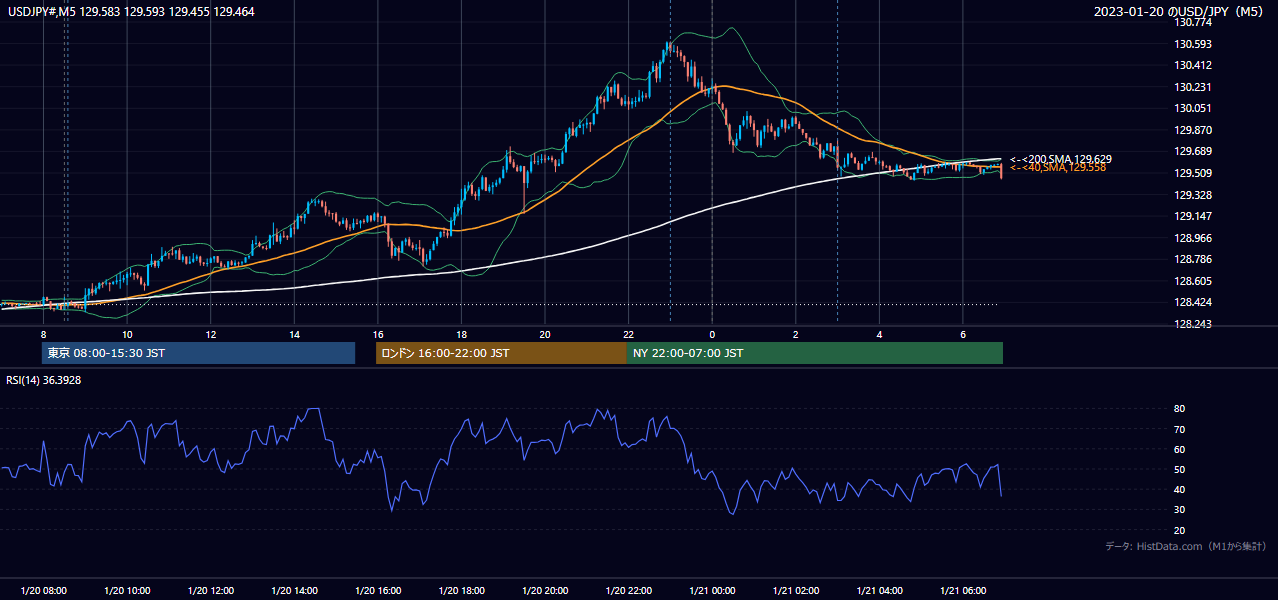Click hour label 14 under the price chart
Screen dimensions: 1278x600
[294, 334]
